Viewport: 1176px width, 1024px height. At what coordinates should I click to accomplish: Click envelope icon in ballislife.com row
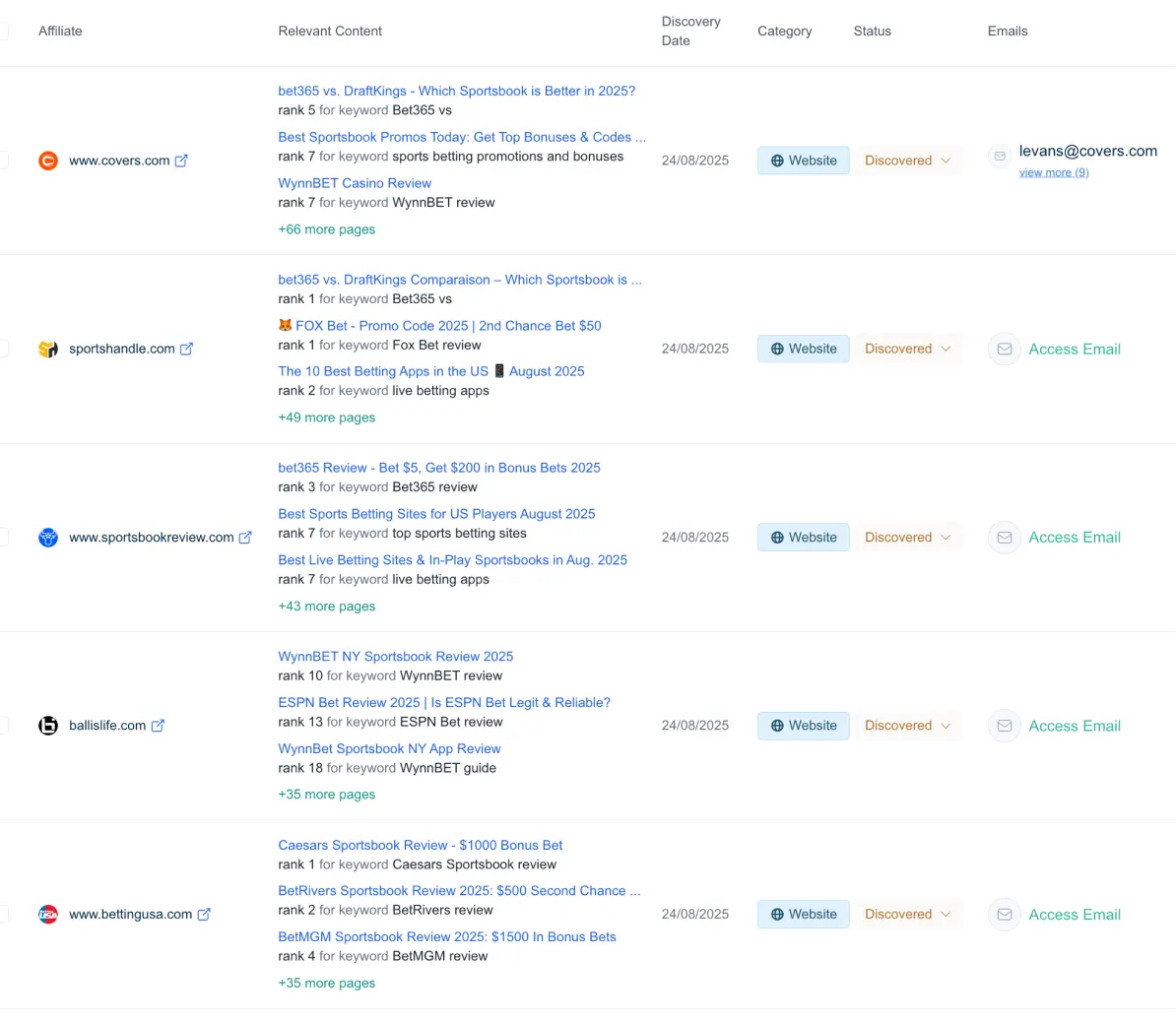(x=1005, y=726)
